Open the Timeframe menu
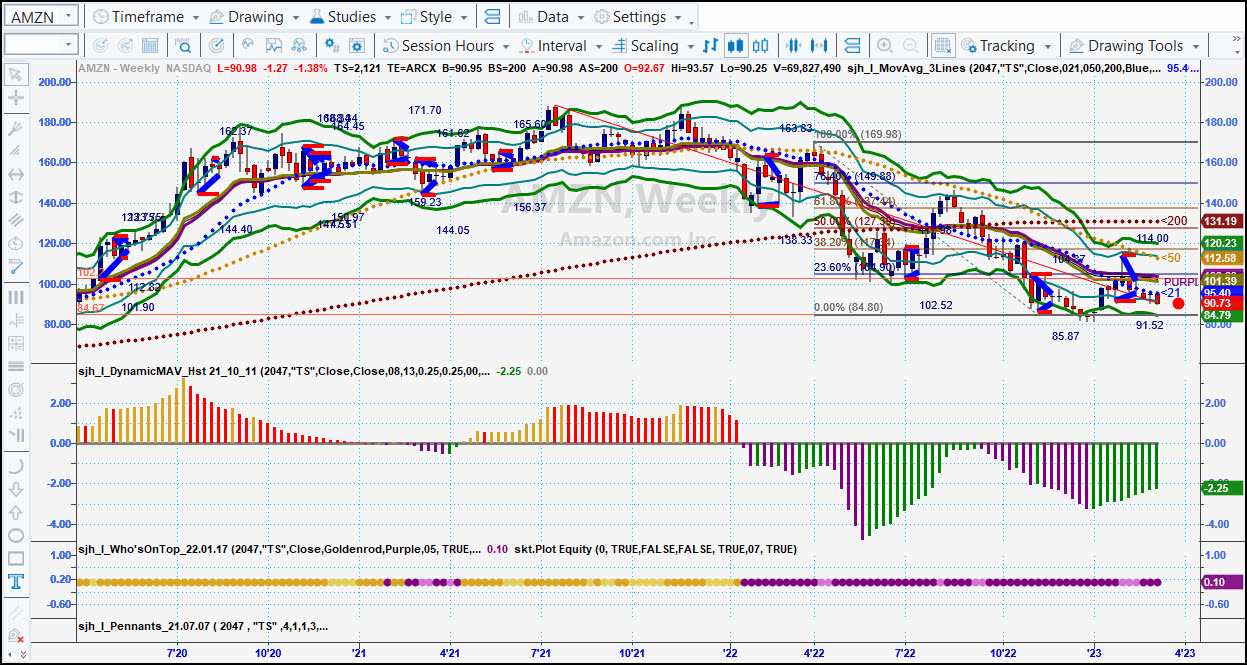 click(145, 17)
